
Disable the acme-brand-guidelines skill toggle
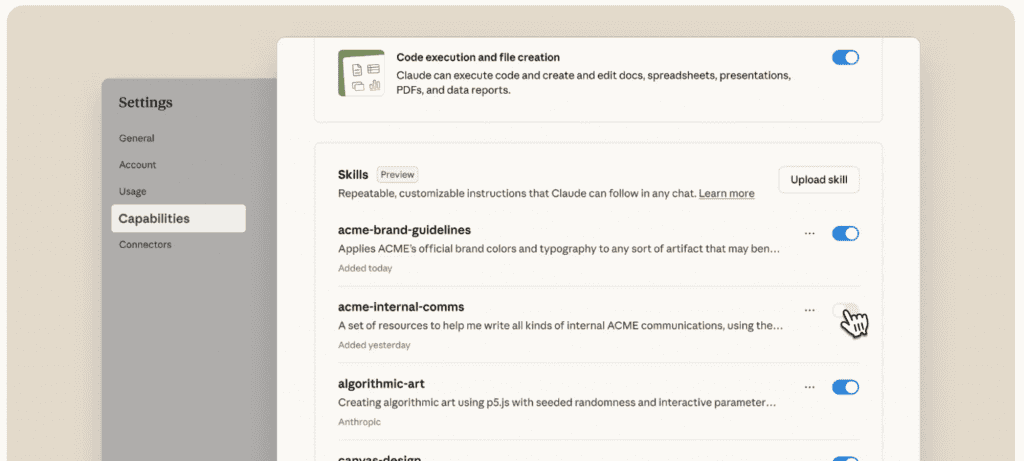point(845,234)
